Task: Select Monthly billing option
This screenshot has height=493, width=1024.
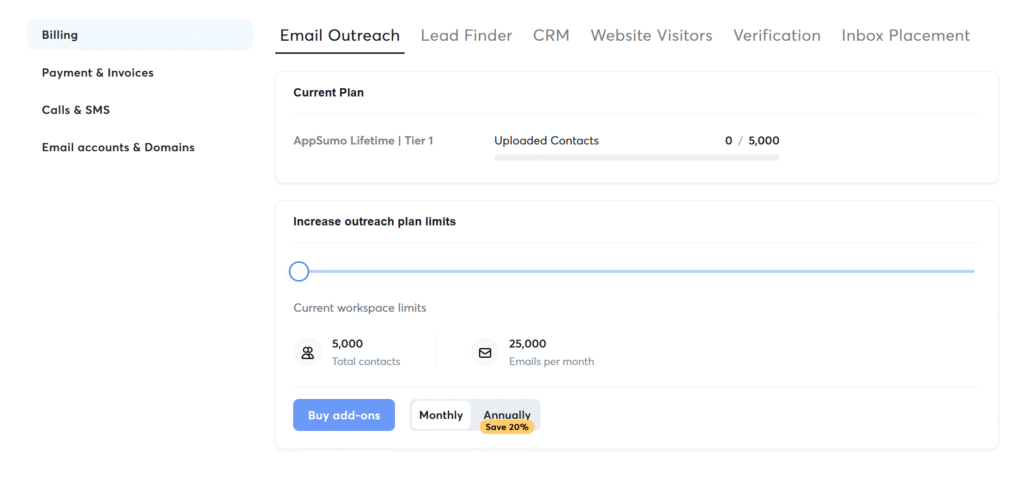Action: [441, 415]
